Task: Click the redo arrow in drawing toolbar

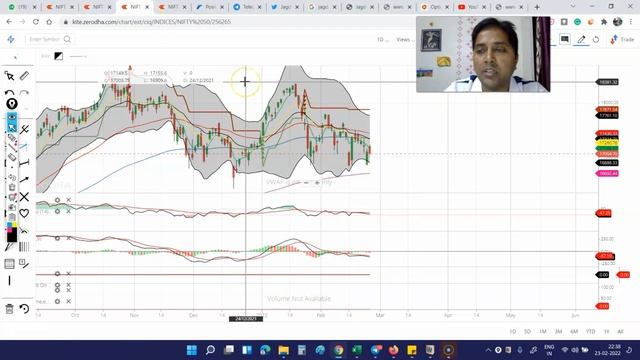Action: 24,93
